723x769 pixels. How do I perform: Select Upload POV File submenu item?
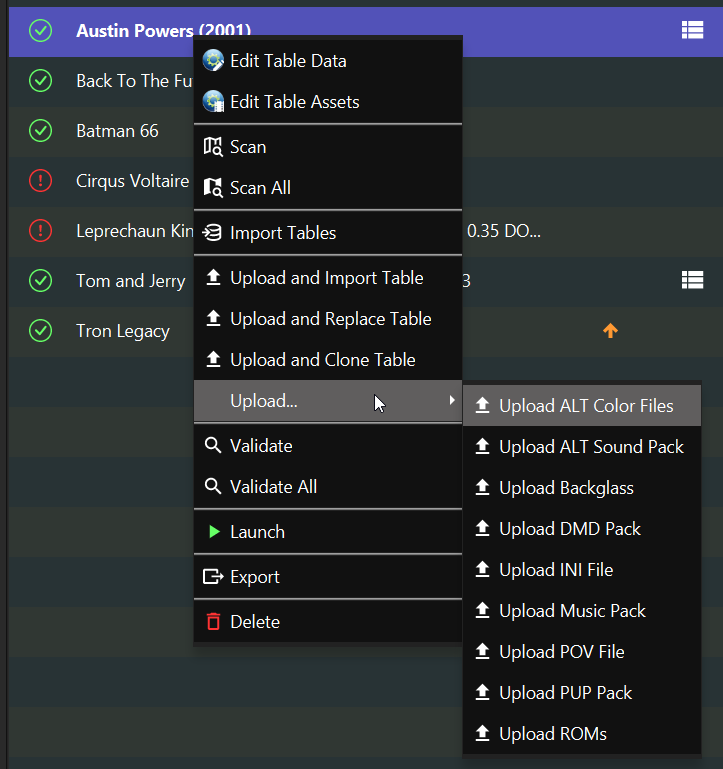(x=582, y=652)
